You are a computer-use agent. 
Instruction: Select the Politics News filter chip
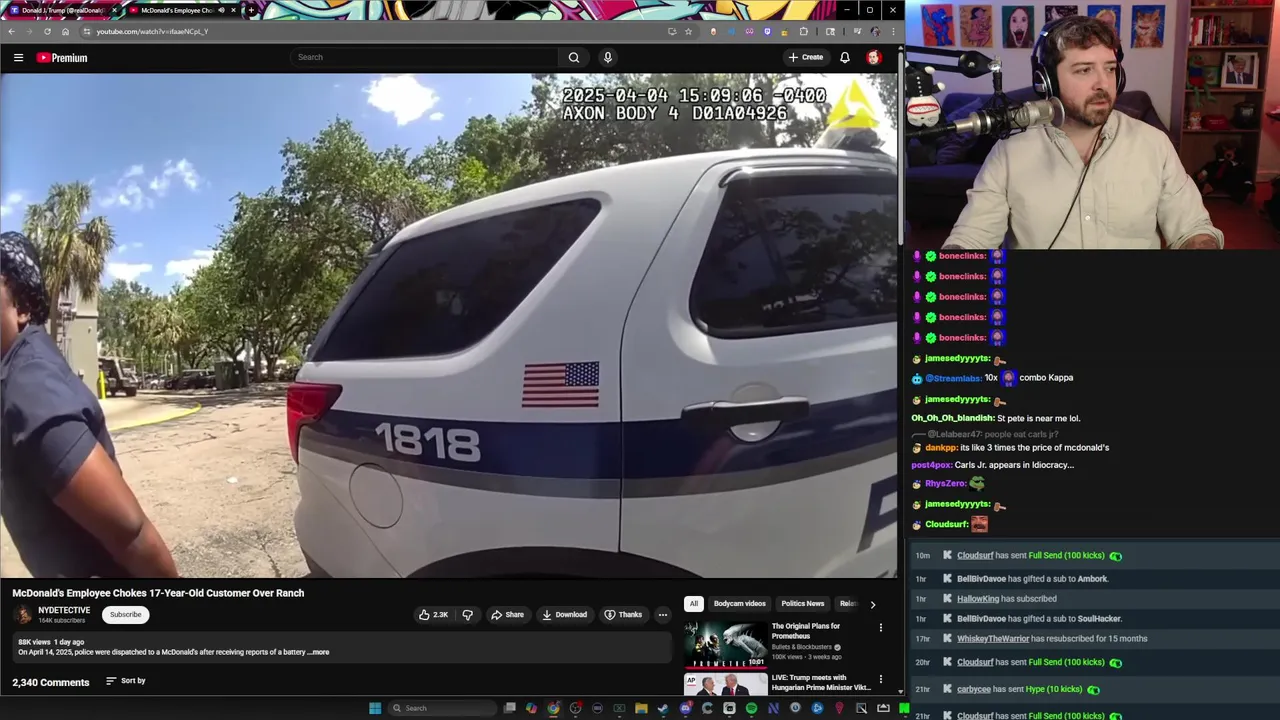coord(802,603)
